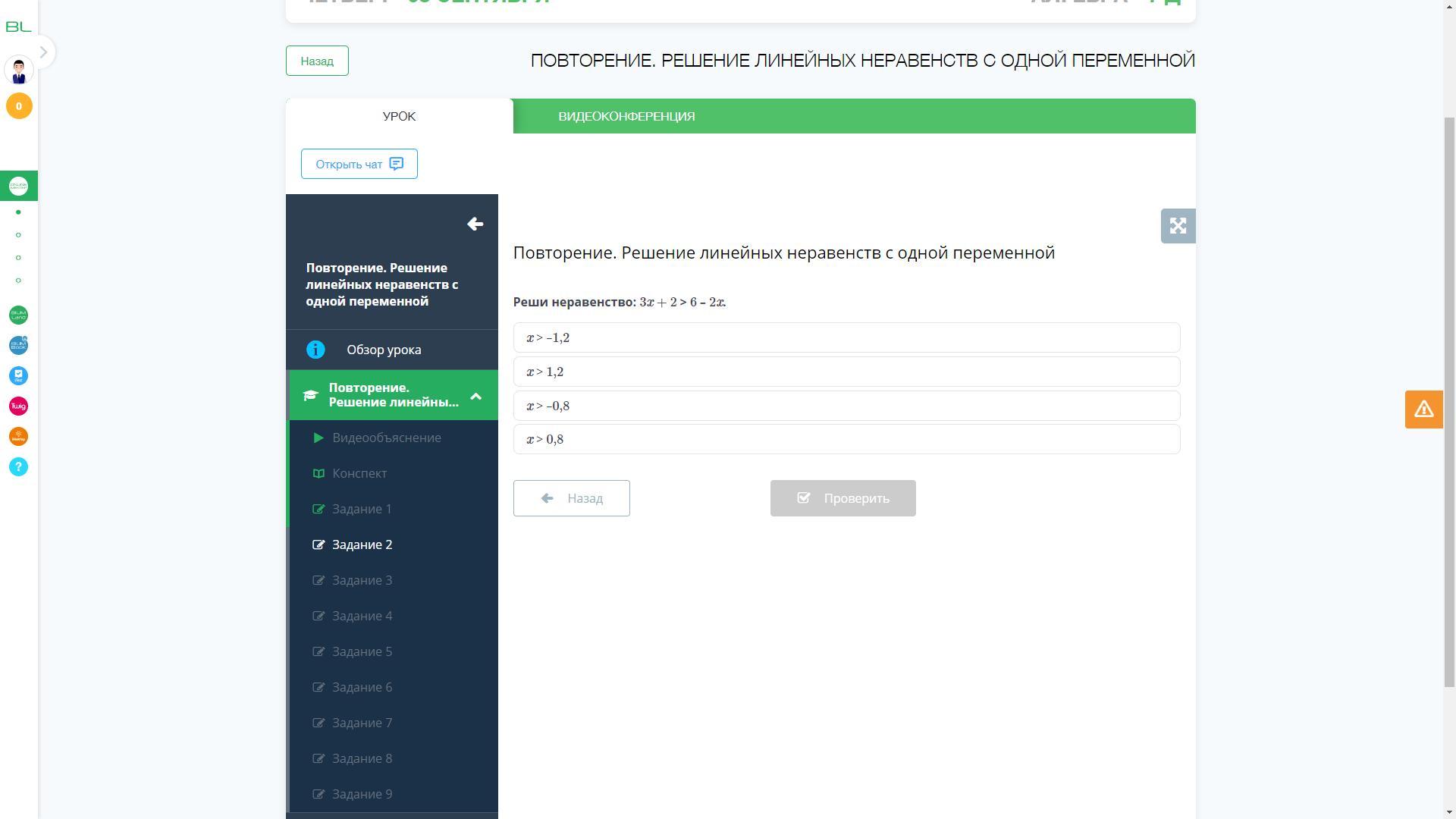Switch to the УРОК tab
The image size is (1456, 819).
point(399,116)
